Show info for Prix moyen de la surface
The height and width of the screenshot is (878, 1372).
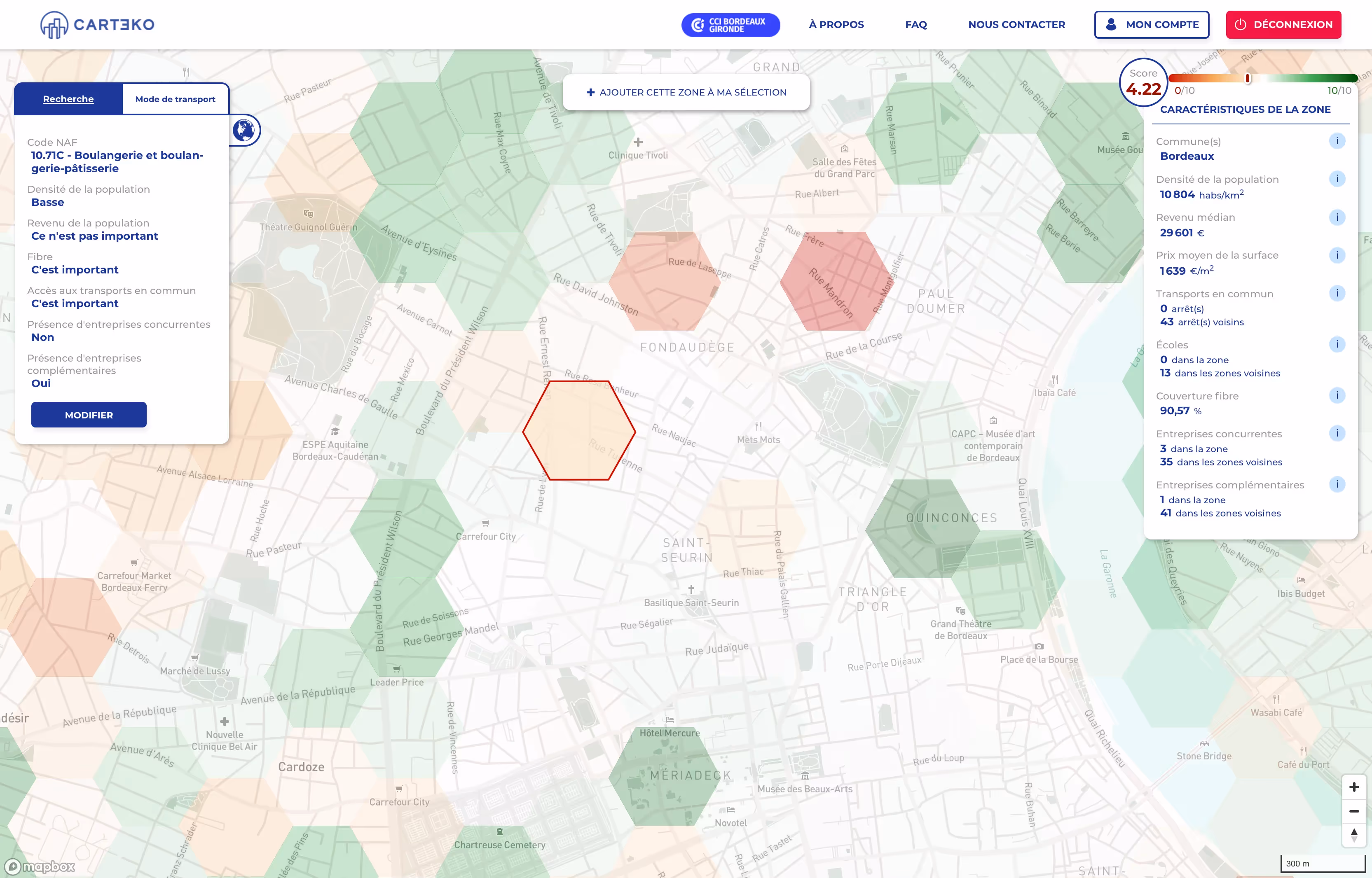[x=1337, y=255]
